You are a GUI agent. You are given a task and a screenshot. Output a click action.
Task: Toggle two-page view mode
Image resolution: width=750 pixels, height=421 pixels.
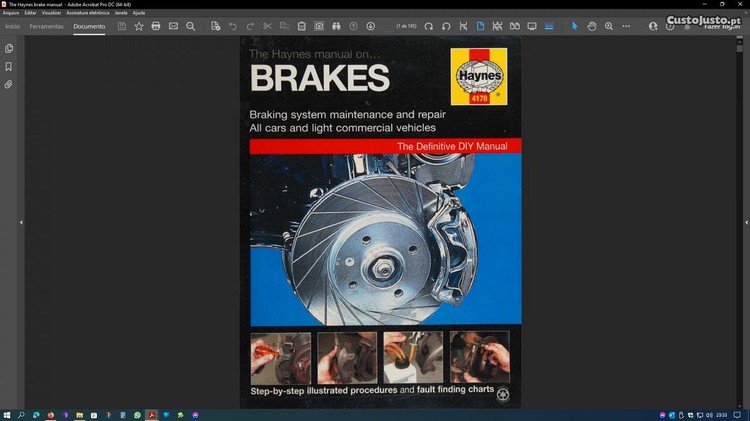pos(514,26)
